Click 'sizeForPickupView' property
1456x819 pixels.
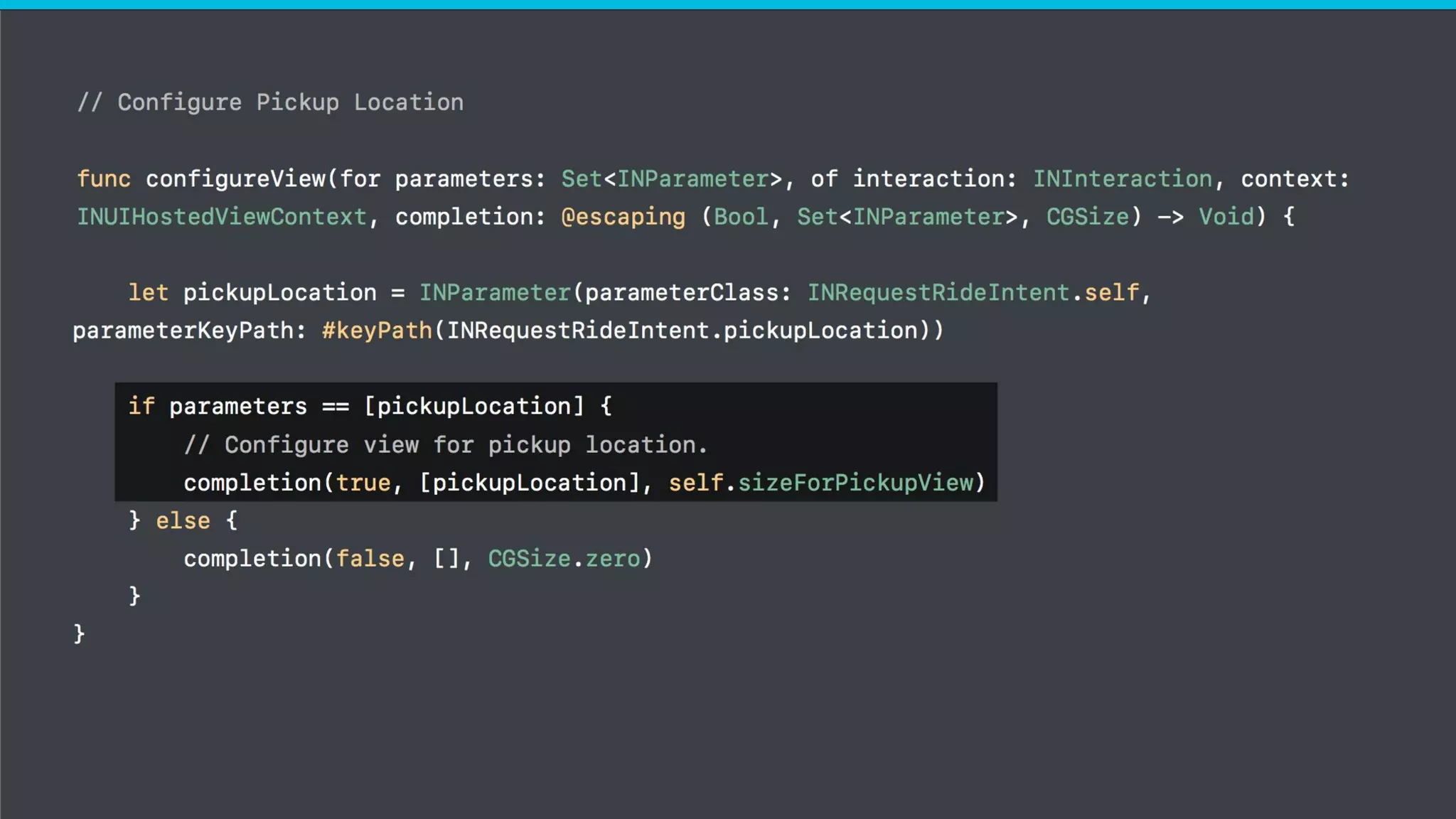(x=855, y=483)
